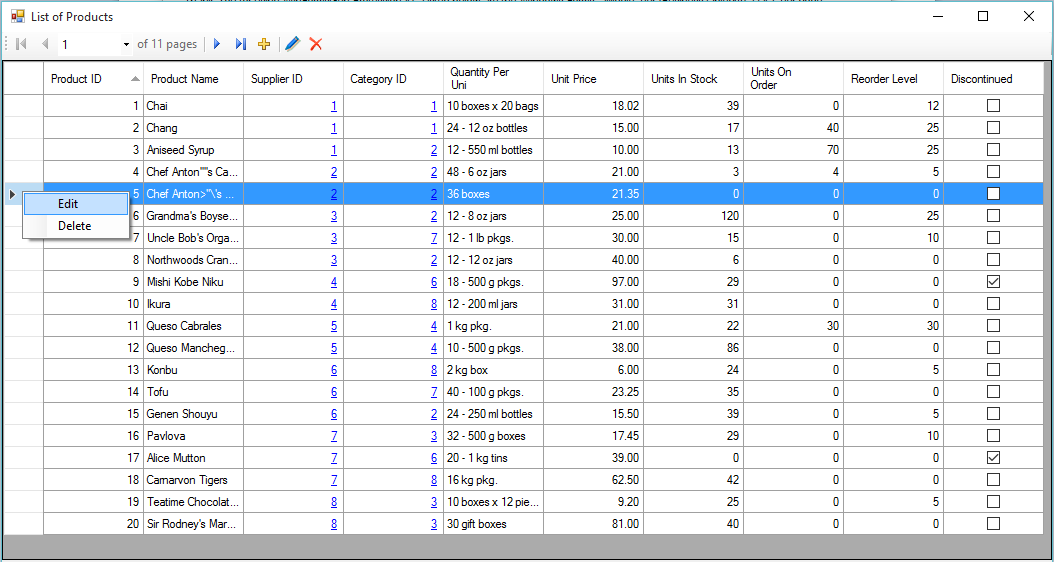Select the Queso Cabrales product name cell
The width and height of the screenshot is (1054, 562).
[194, 326]
